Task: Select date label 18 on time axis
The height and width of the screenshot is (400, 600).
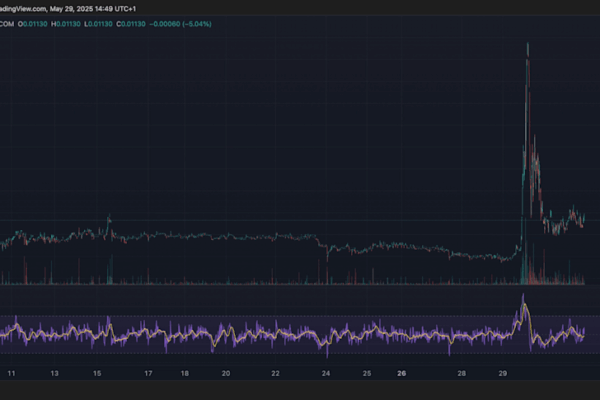Action: pos(184,373)
